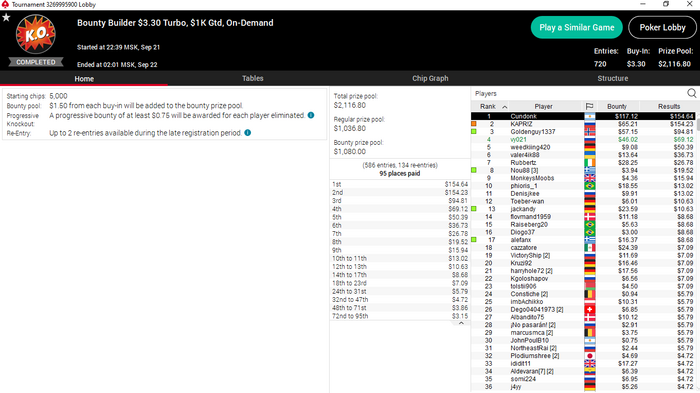Click the green marker beside alefanx

point(474,240)
